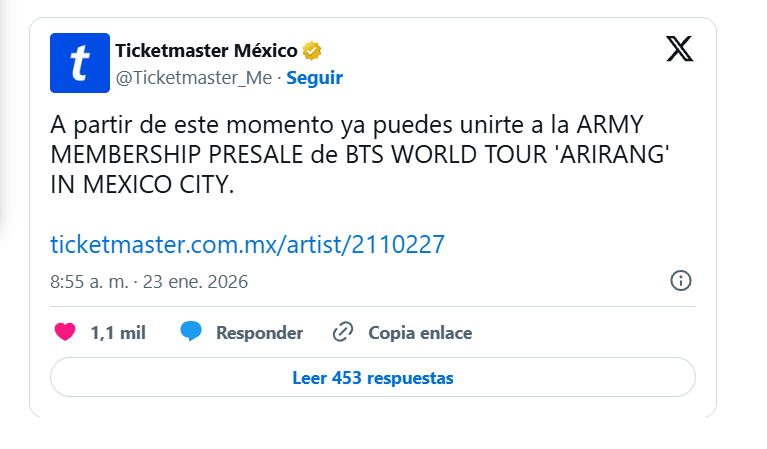Click the gold verified badge
The image size is (767, 449).
coord(312,50)
